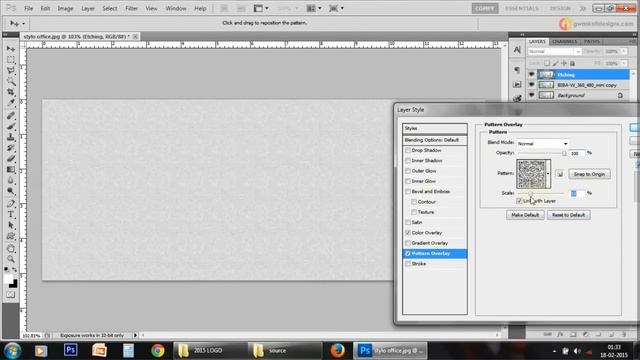Open the Character panel icon

517,50
